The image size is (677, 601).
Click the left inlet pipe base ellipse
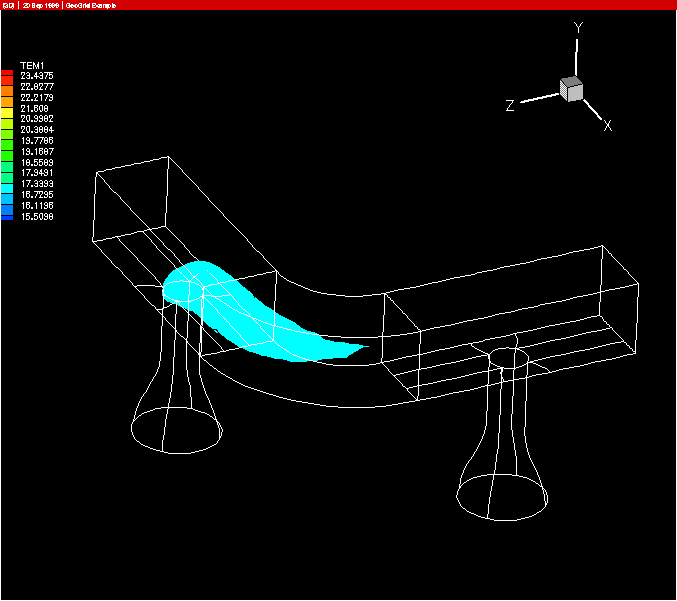(177, 428)
